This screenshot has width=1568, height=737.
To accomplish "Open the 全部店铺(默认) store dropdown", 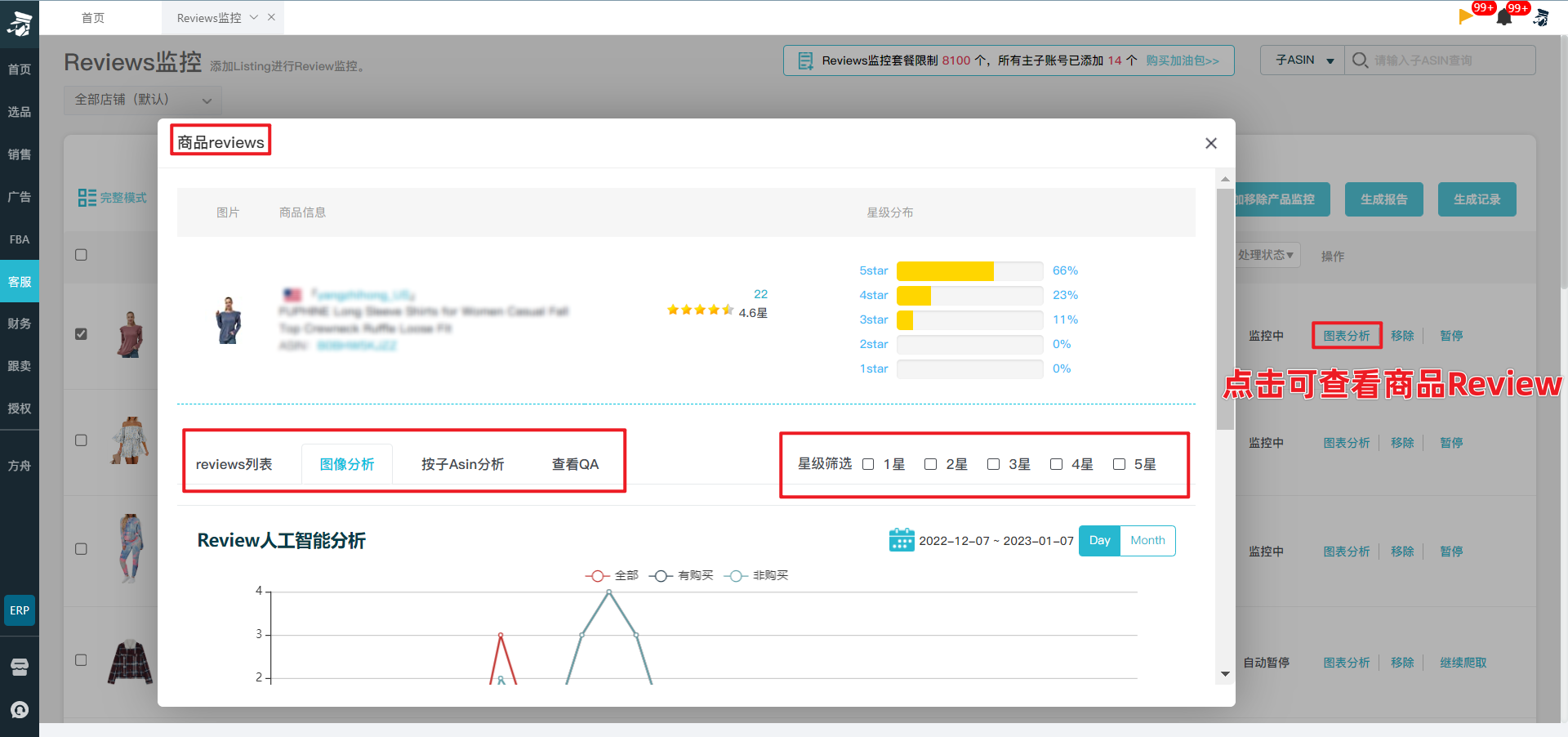I will (143, 100).
